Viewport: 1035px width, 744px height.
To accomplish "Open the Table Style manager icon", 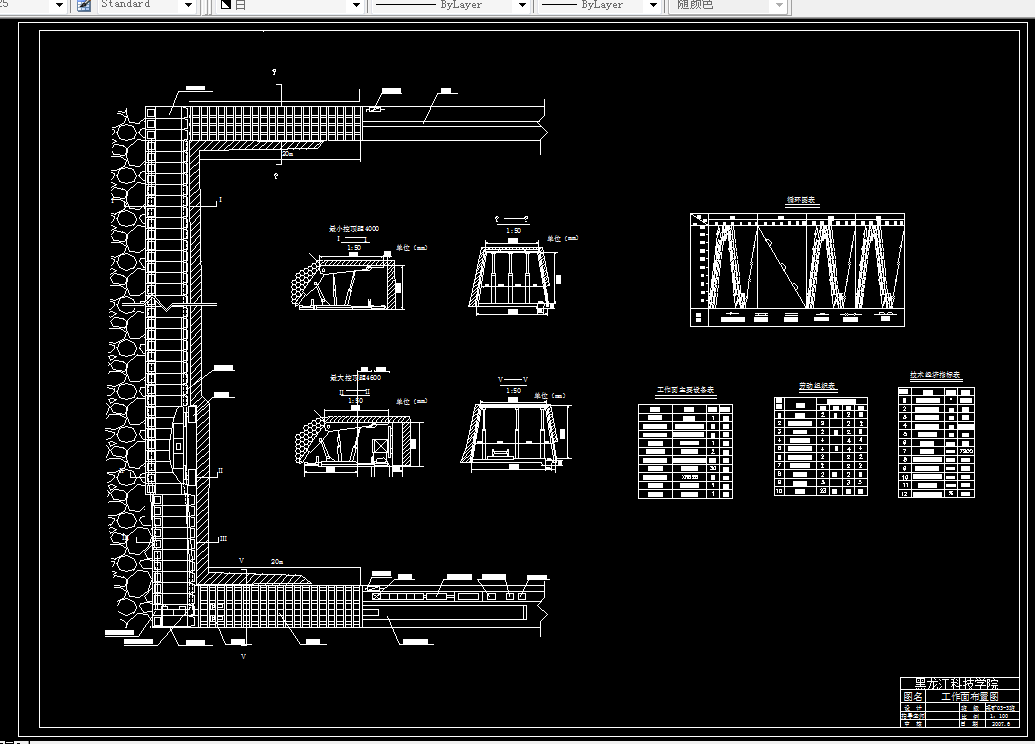I will click(x=84, y=5).
